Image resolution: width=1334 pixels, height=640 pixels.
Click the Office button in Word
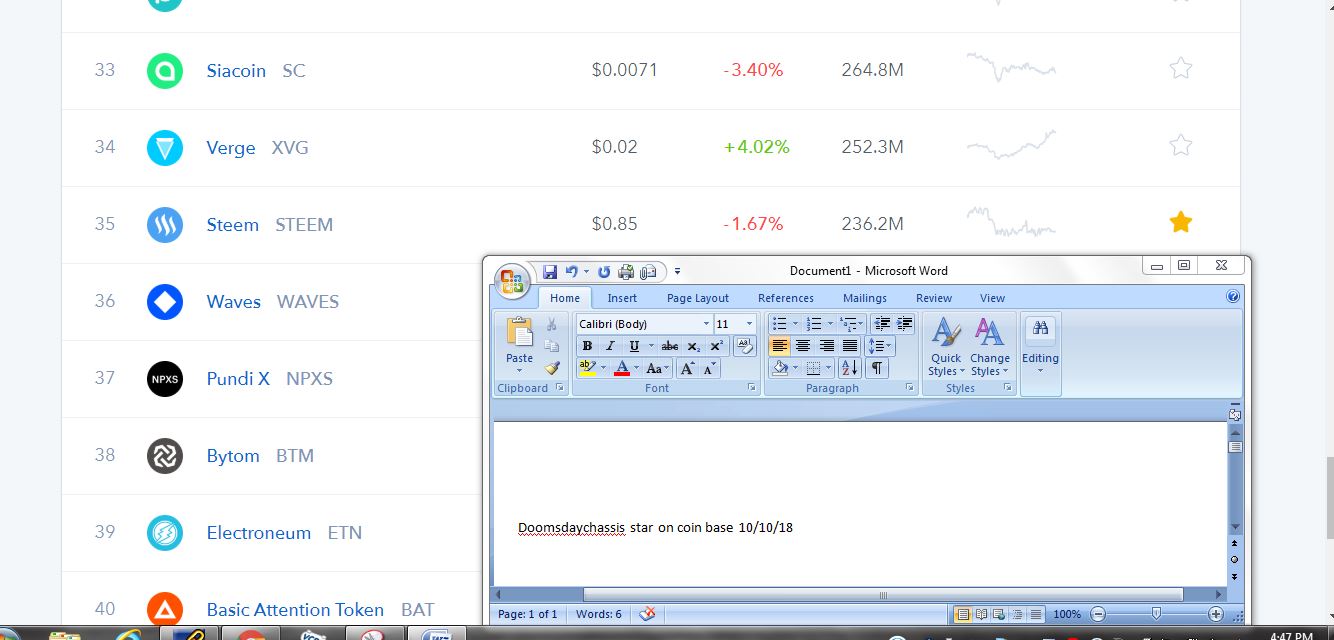click(x=511, y=281)
